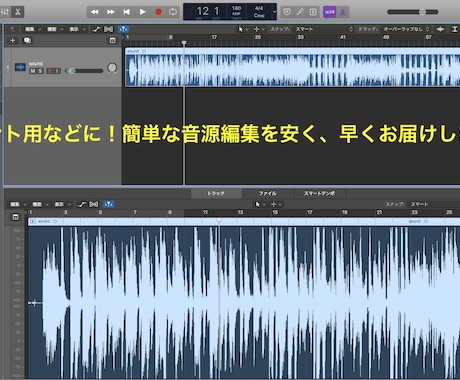This screenshot has height=380, width=460.
Task: Click the master volume slider at top right
Action: click(x=413, y=12)
